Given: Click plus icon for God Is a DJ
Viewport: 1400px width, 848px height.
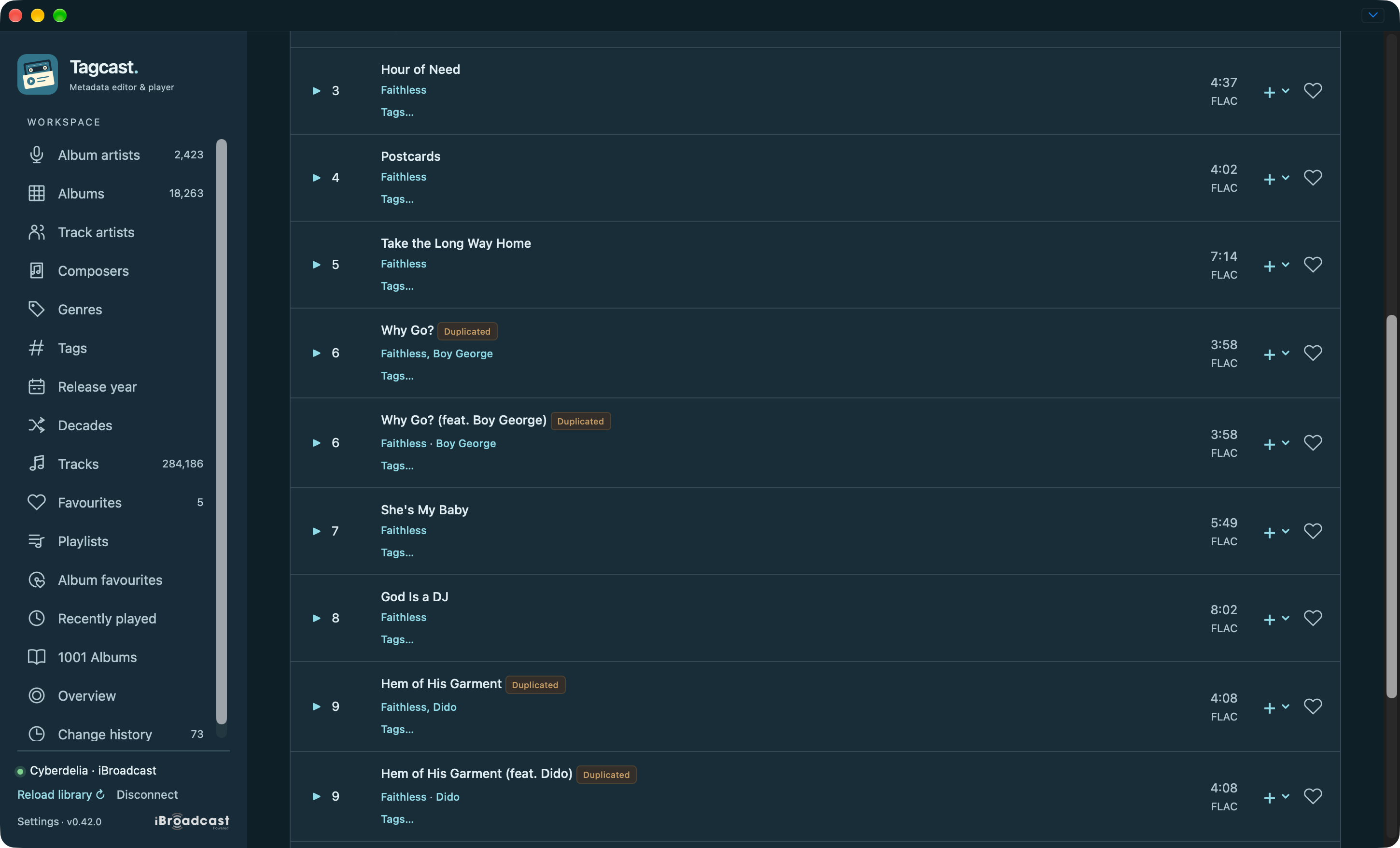Looking at the screenshot, I should click(x=1269, y=620).
